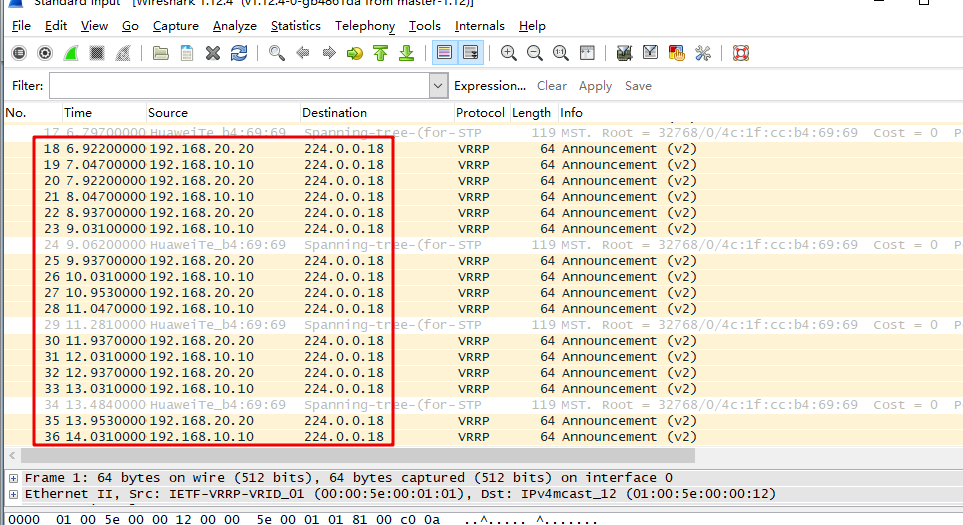Select packet 18 from 192.168.20.20
Viewport: 963px width, 525px height.
click(483, 149)
